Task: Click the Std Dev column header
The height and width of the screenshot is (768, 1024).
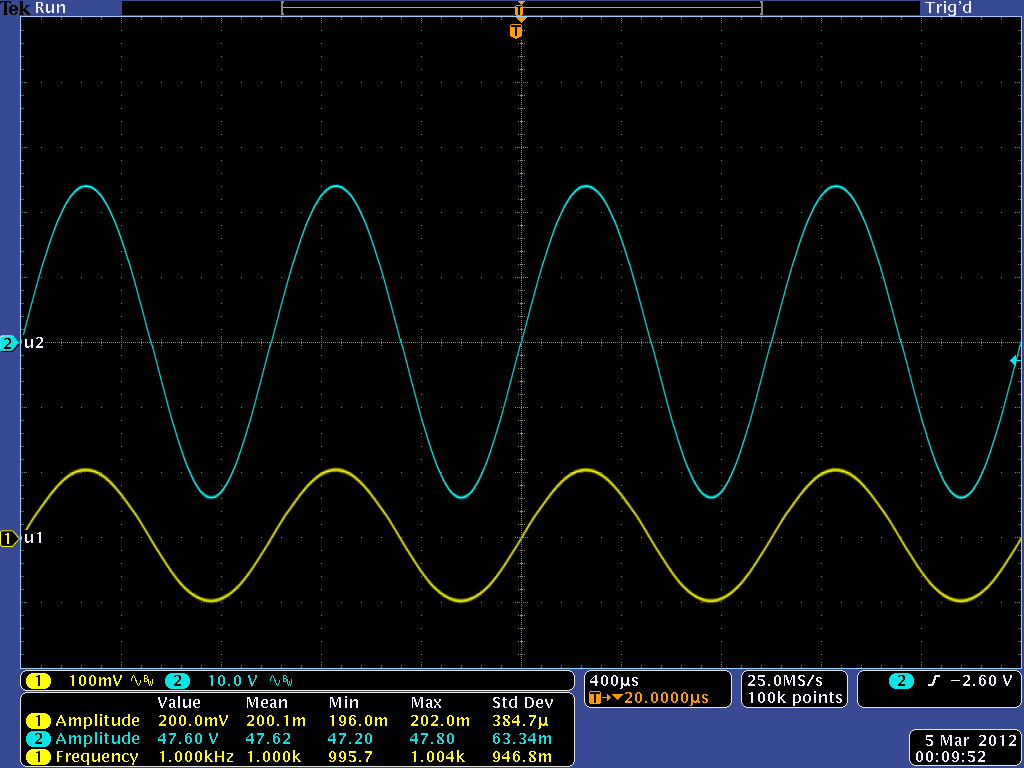Action: pyautogui.click(x=522, y=703)
